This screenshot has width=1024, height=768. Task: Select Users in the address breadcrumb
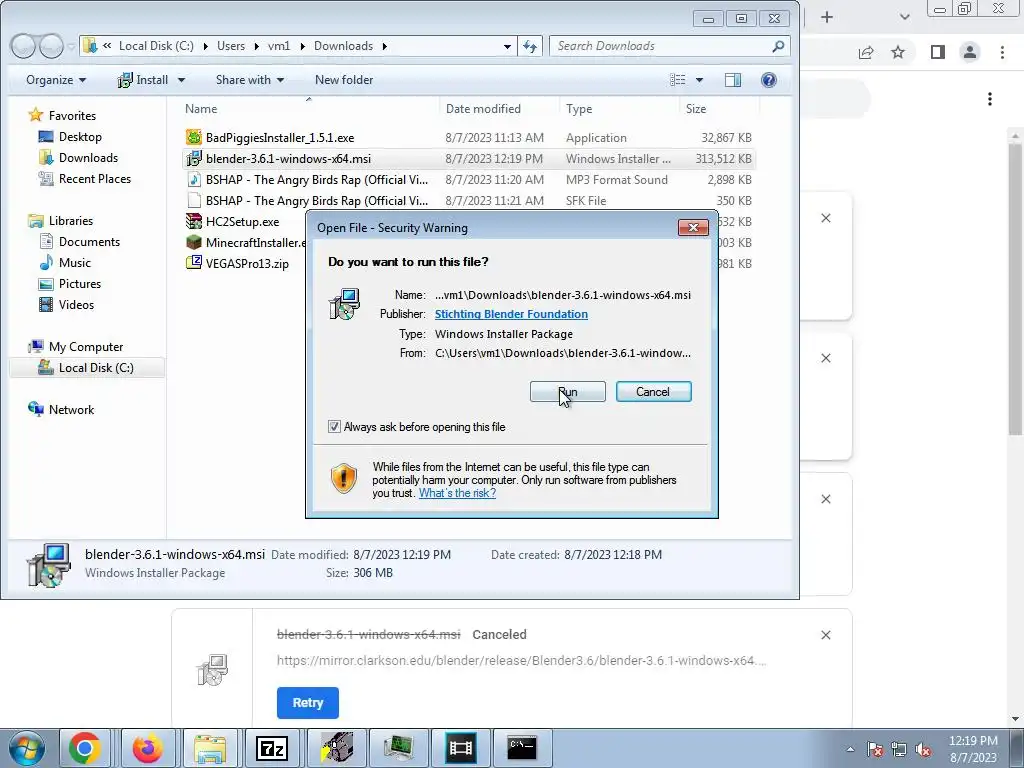tap(231, 46)
